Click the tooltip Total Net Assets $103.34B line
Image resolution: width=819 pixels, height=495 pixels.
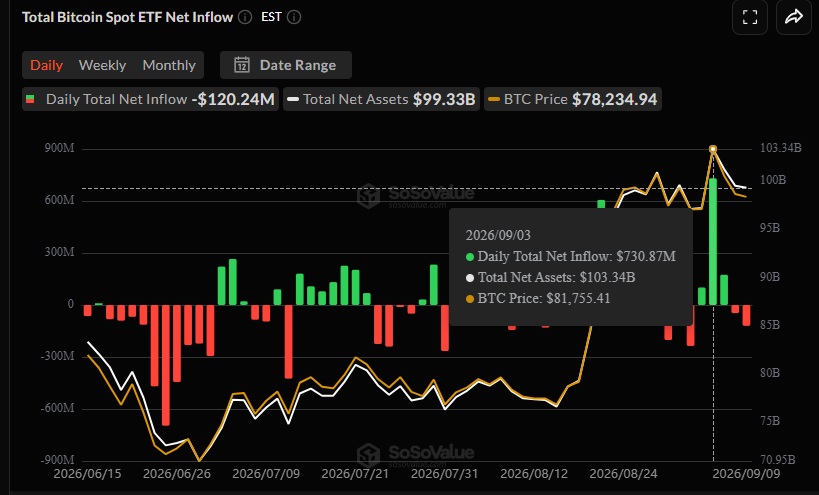point(551,277)
